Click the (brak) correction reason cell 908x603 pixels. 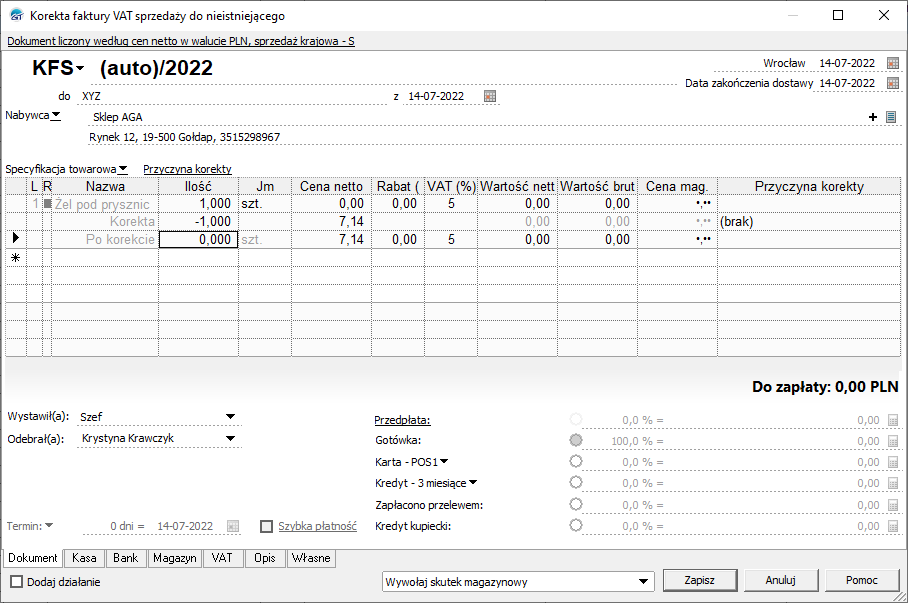(x=809, y=221)
